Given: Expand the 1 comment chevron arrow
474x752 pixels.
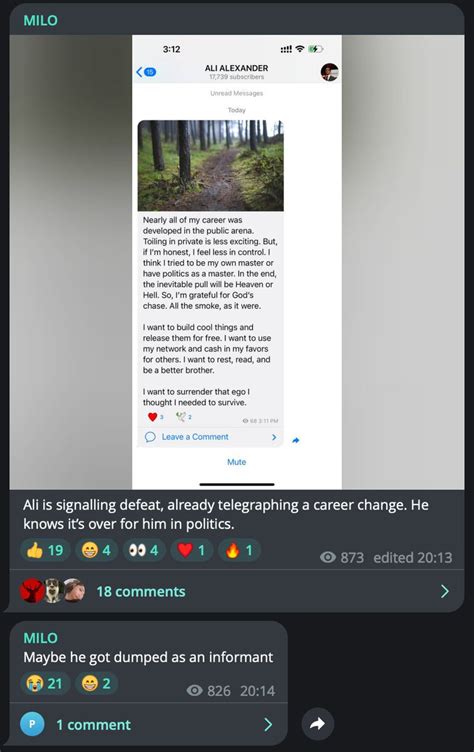Looking at the screenshot, I should (268, 725).
